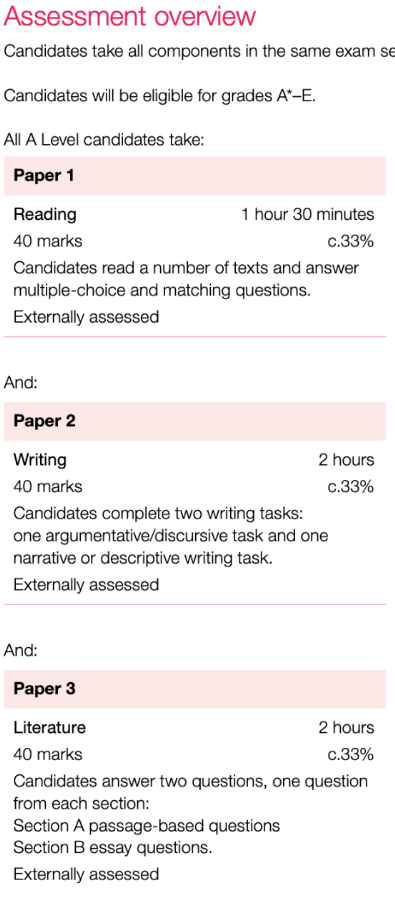Click the c.33% weighting for Paper 2
The image size is (395, 897).
pos(351,486)
